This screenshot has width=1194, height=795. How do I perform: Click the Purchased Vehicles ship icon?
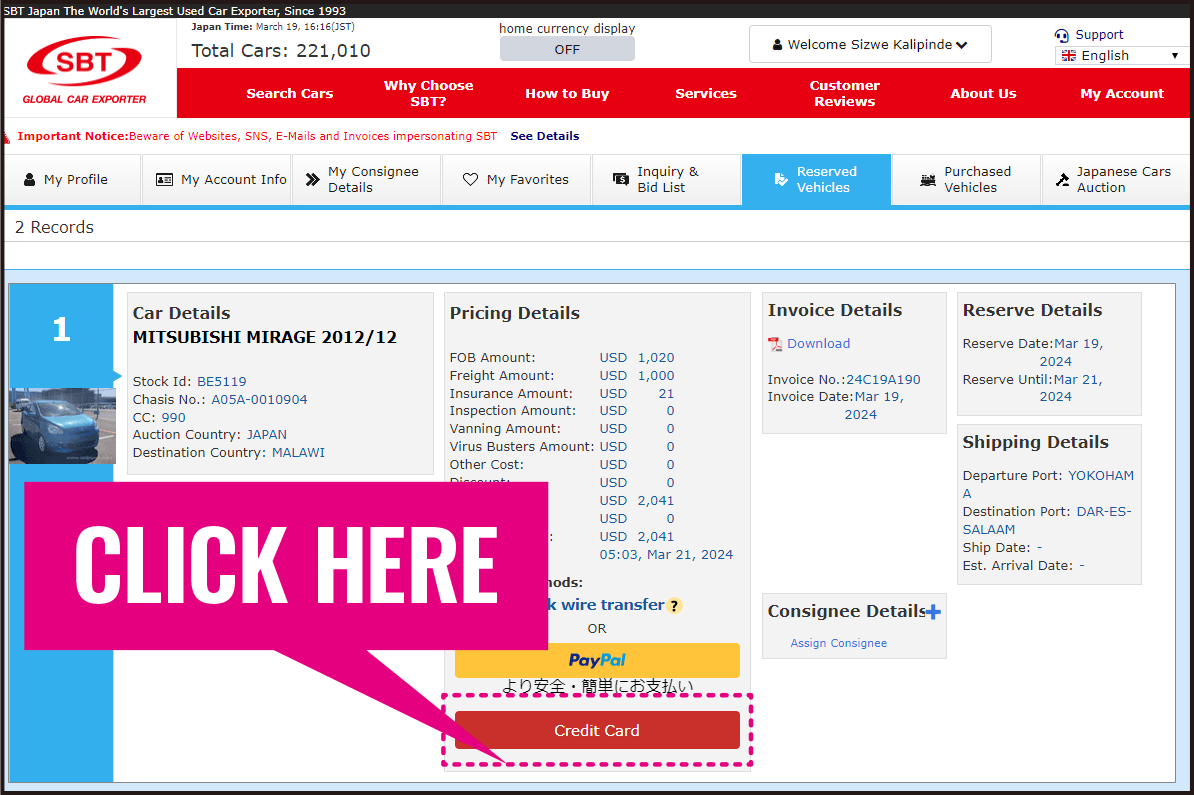927,180
